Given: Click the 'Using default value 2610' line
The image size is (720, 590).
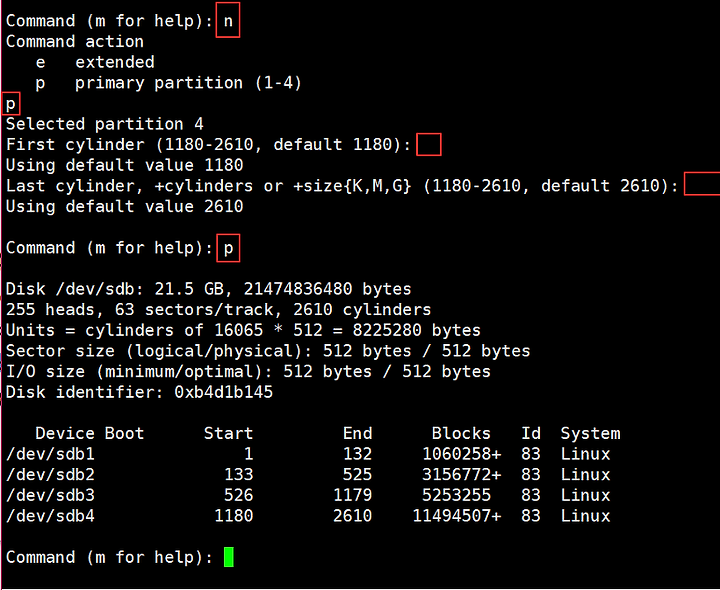Looking at the screenshot, I should (x=124, y=207).
